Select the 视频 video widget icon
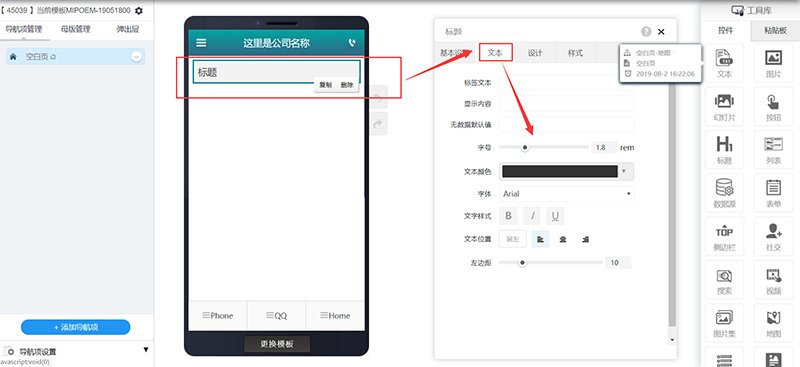Image resolution: width=800 pixels, height=367 pixels. pyautogui.click(x=773, y=280)
